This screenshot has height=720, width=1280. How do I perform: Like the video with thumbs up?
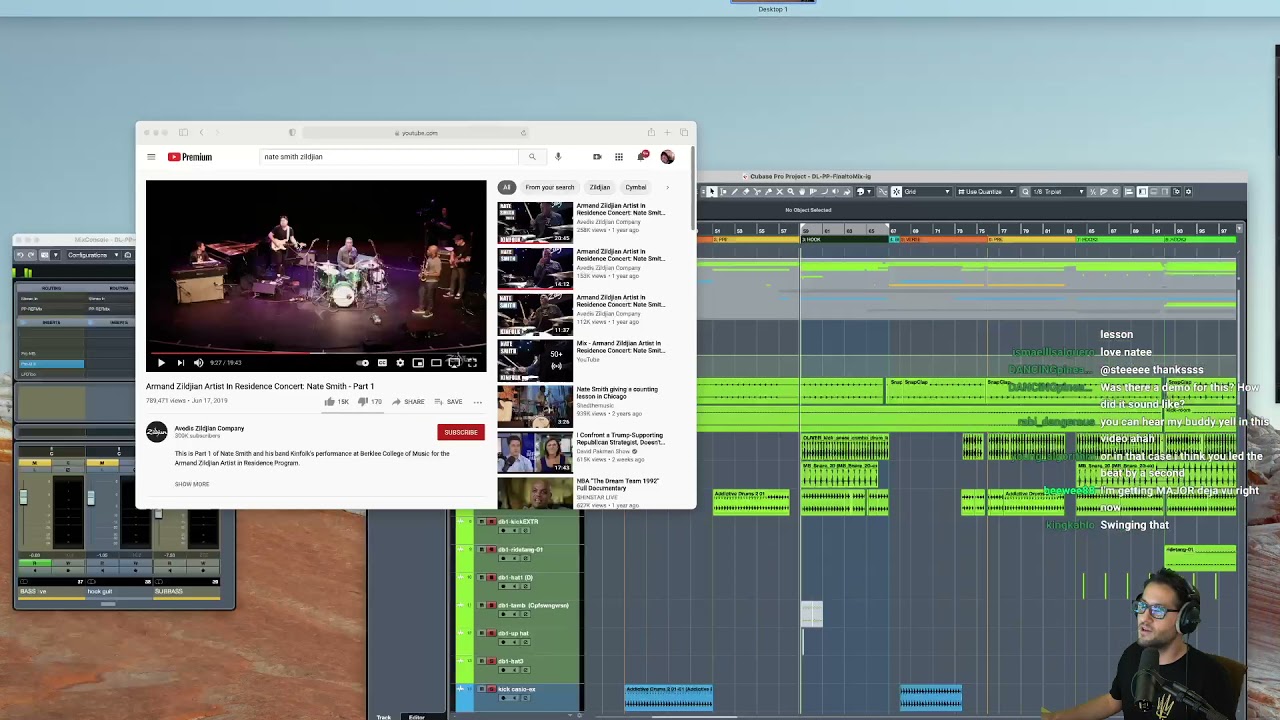336,402
